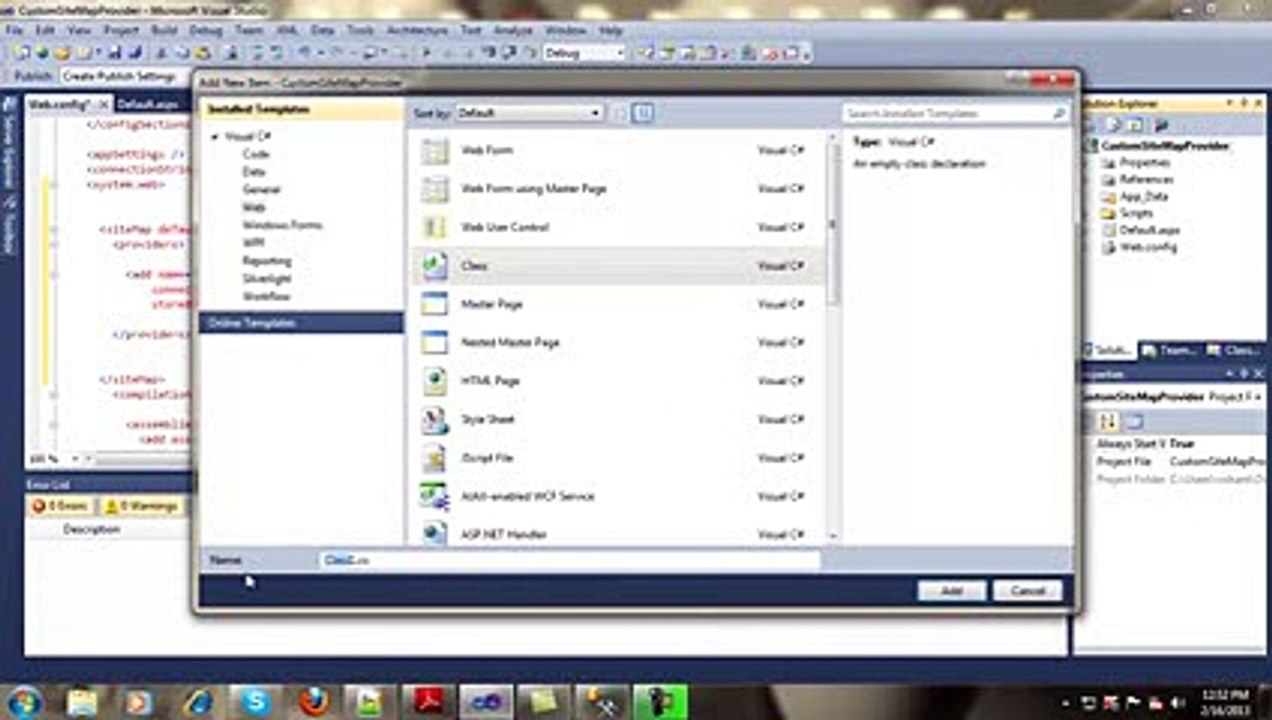Click the search magnifier icon in the Add New Item dialog
Image resolution: width=1272 pixels, height=720 pixels.
tap(1059, 114)
